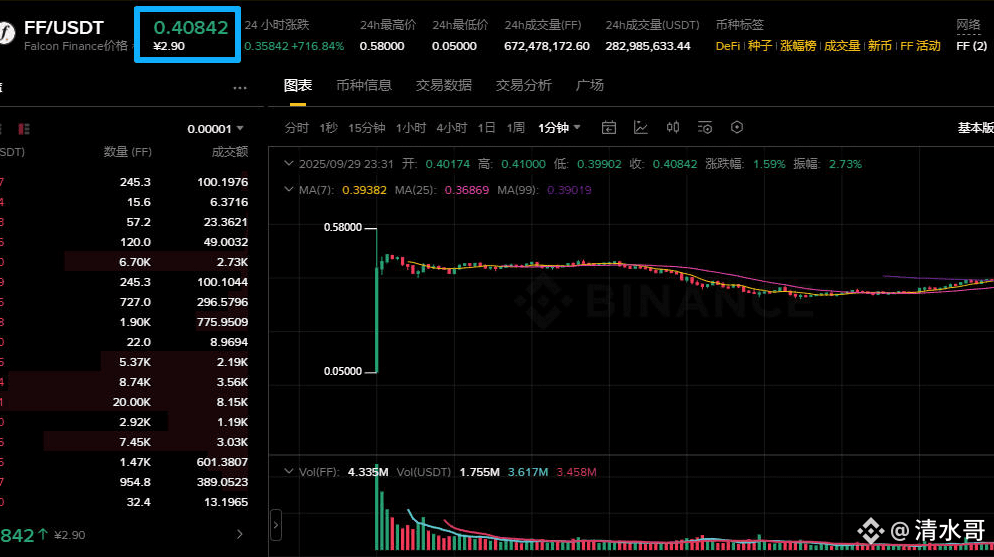Open the technical indicators list icon

tap(705, 128)
